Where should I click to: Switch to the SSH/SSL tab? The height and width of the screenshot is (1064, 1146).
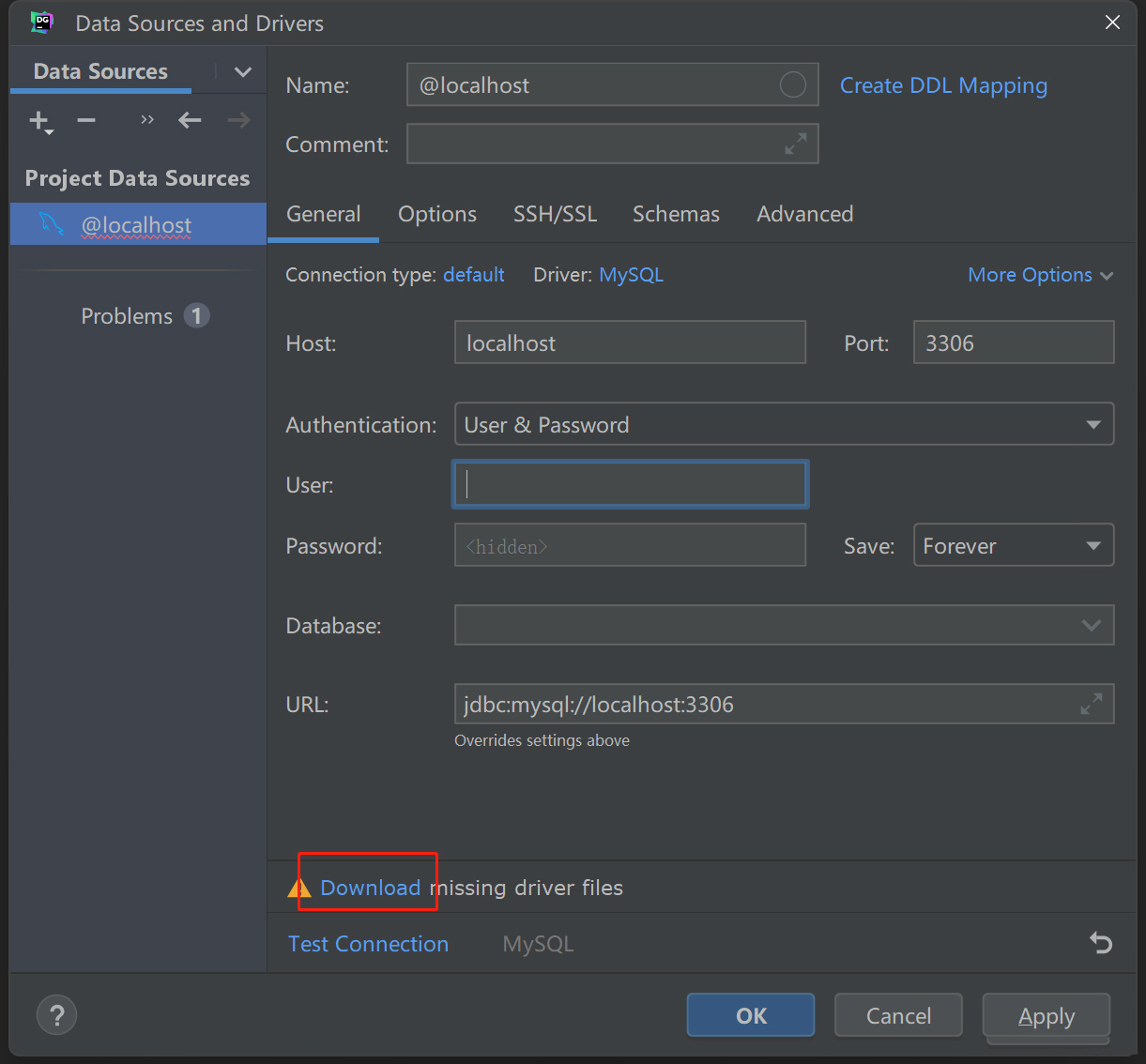coord(555,214)
